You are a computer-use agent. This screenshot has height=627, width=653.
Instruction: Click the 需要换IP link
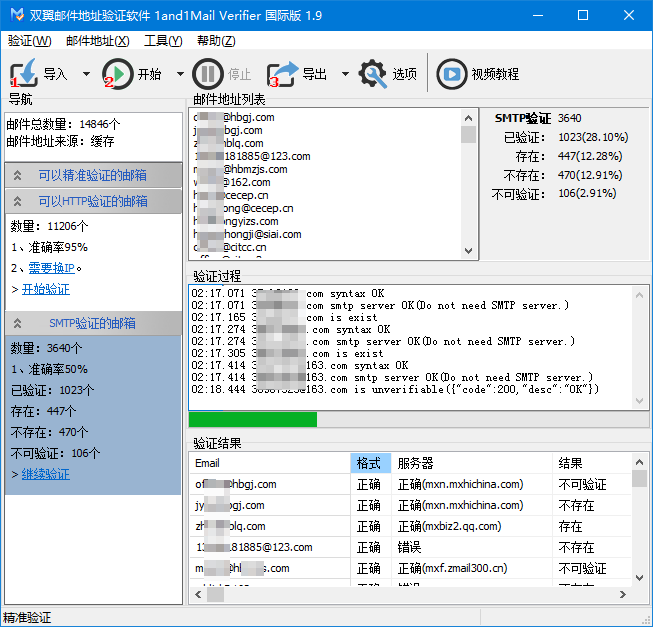click(x=50, y=268)
